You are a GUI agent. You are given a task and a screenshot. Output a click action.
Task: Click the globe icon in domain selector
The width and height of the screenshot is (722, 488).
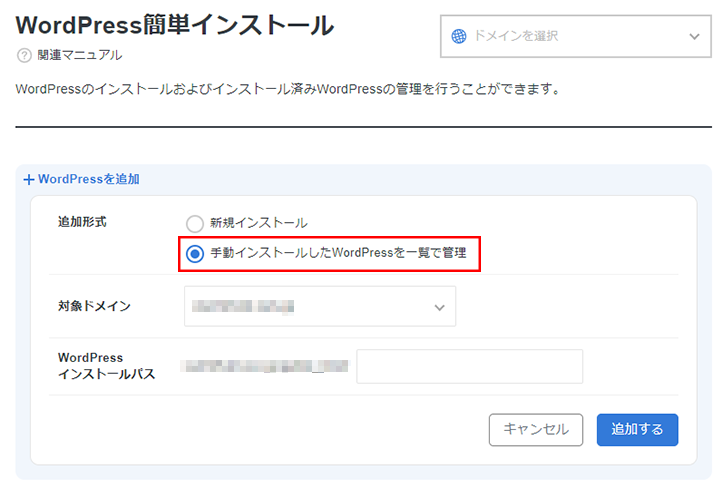(x=459, y=36)
